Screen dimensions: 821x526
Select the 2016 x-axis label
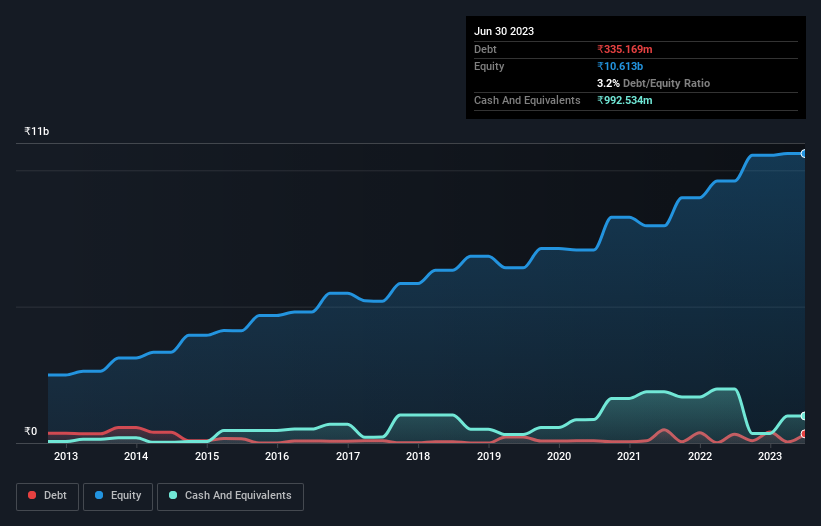277,456
